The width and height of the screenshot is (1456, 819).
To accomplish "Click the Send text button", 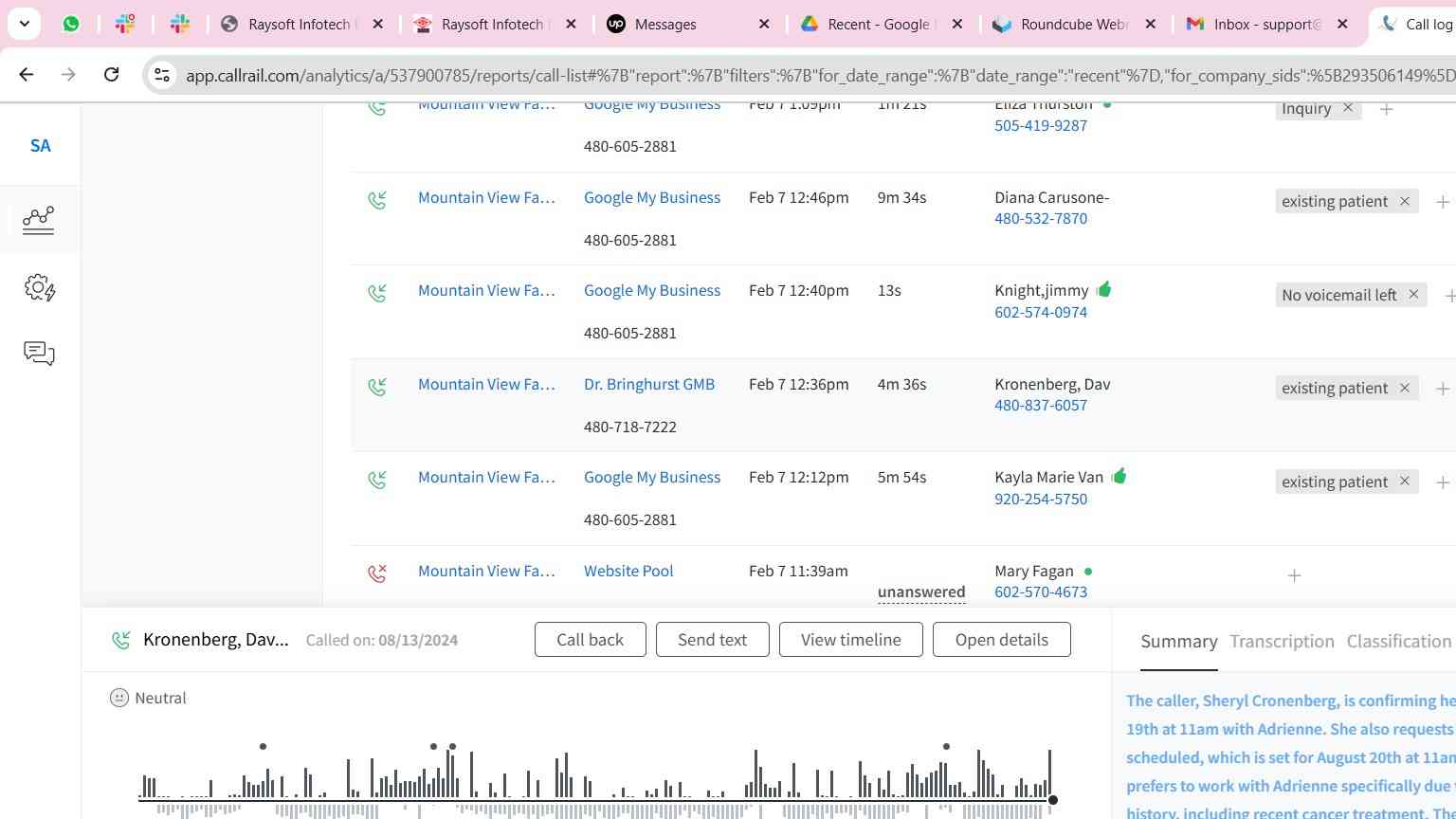I will [713, 640].
